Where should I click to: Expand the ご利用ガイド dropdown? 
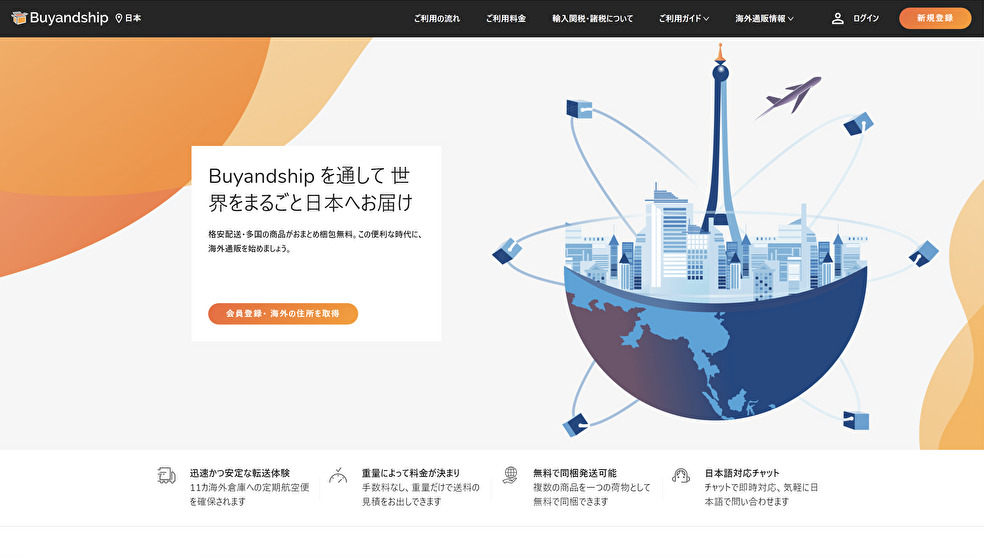point(684,18)
